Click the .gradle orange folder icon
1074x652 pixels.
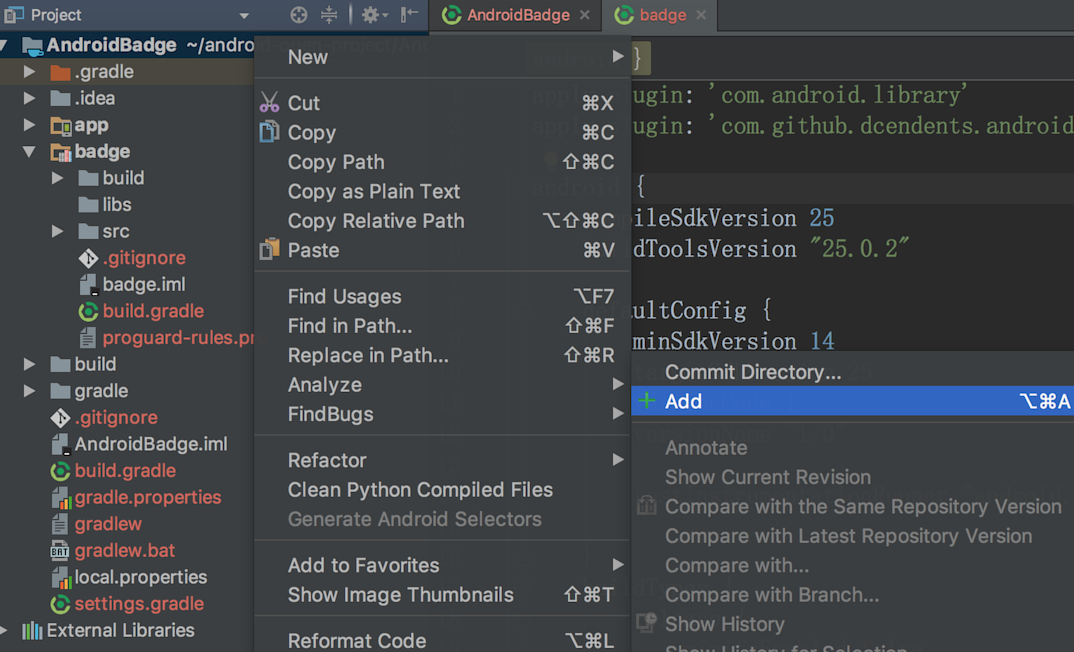coord(60,72)
